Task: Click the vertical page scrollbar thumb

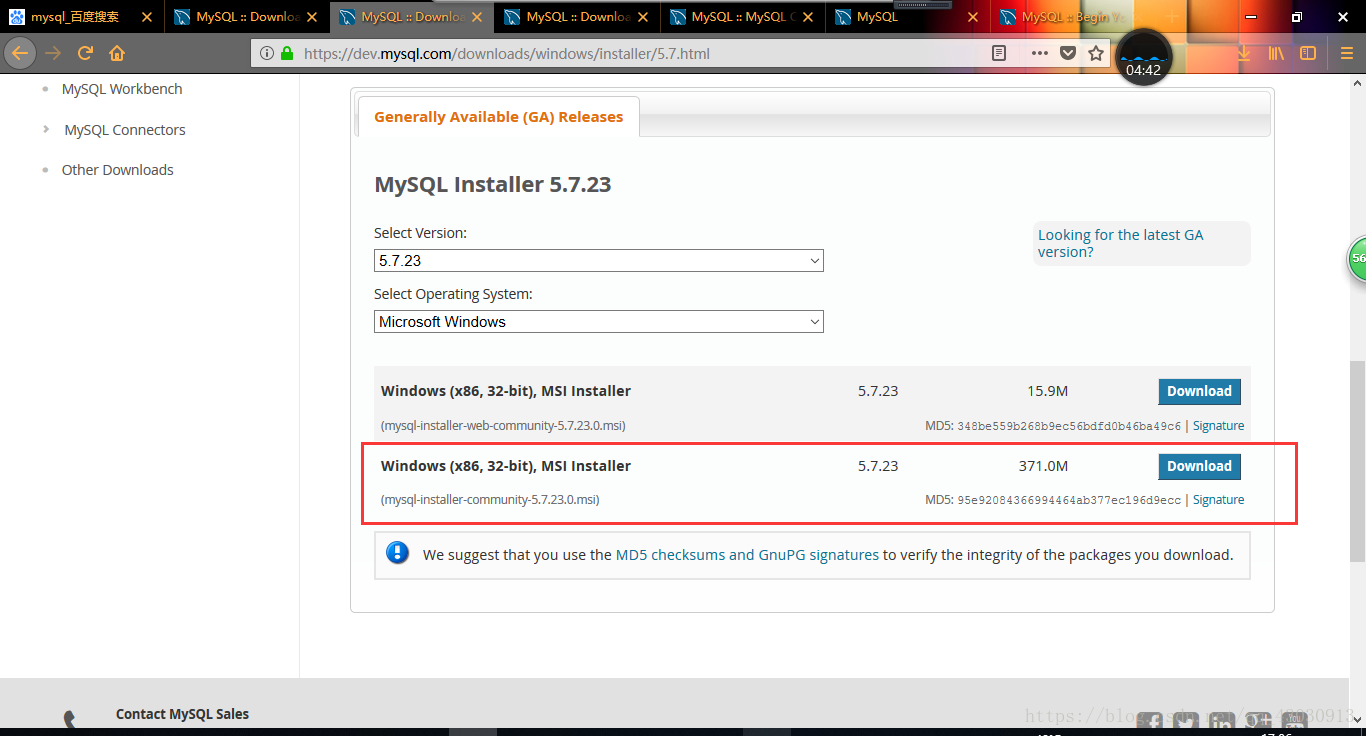Action: (x=1357, y=460)
